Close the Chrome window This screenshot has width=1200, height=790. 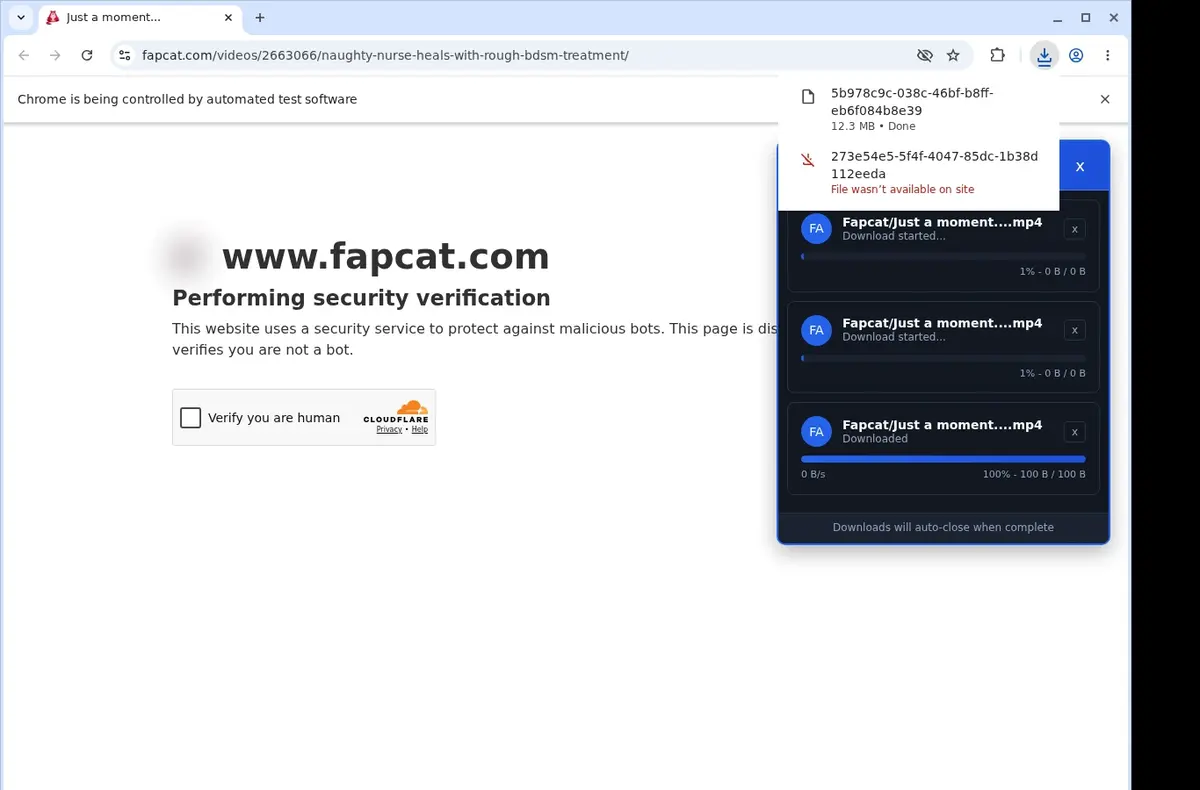(1113, 18)
